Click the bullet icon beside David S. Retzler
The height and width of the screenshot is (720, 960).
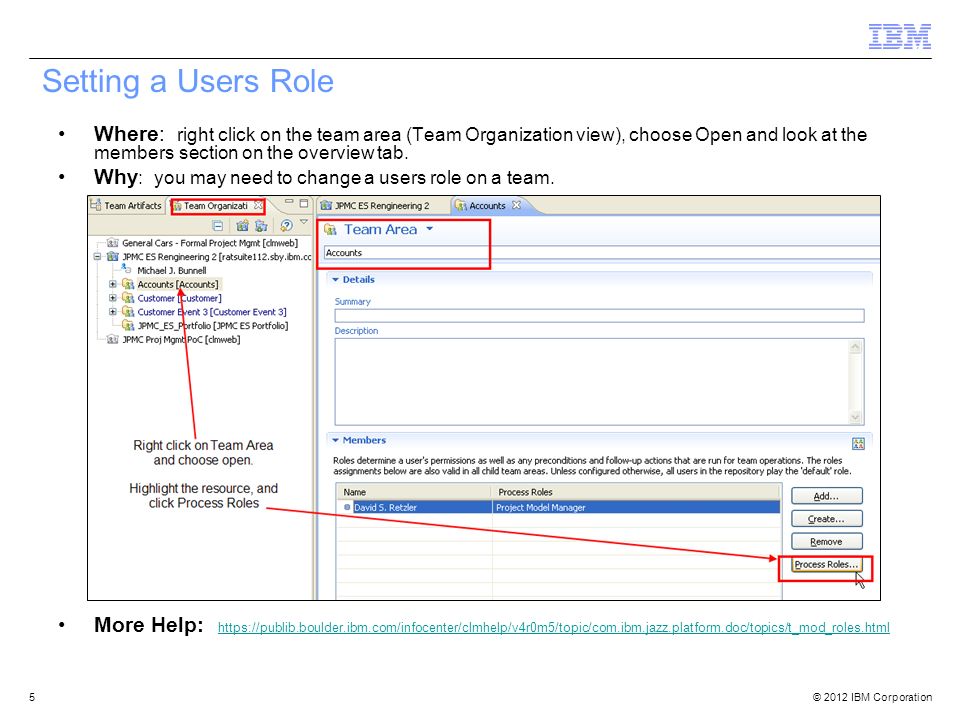pos(347,507)
